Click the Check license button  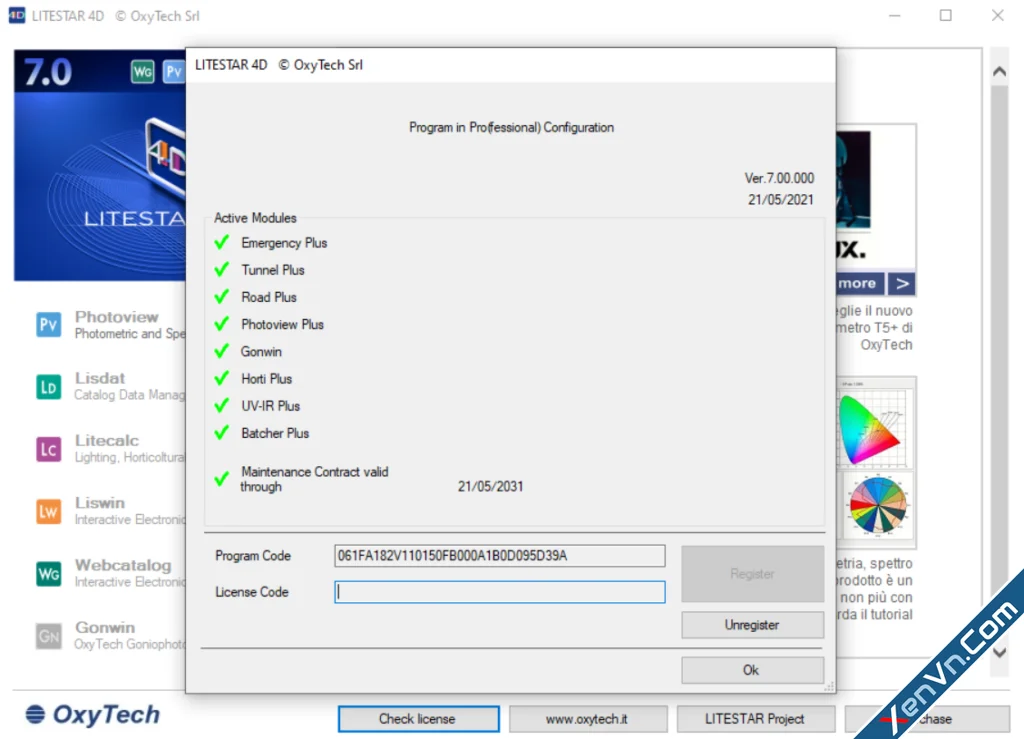click(419, 719)
